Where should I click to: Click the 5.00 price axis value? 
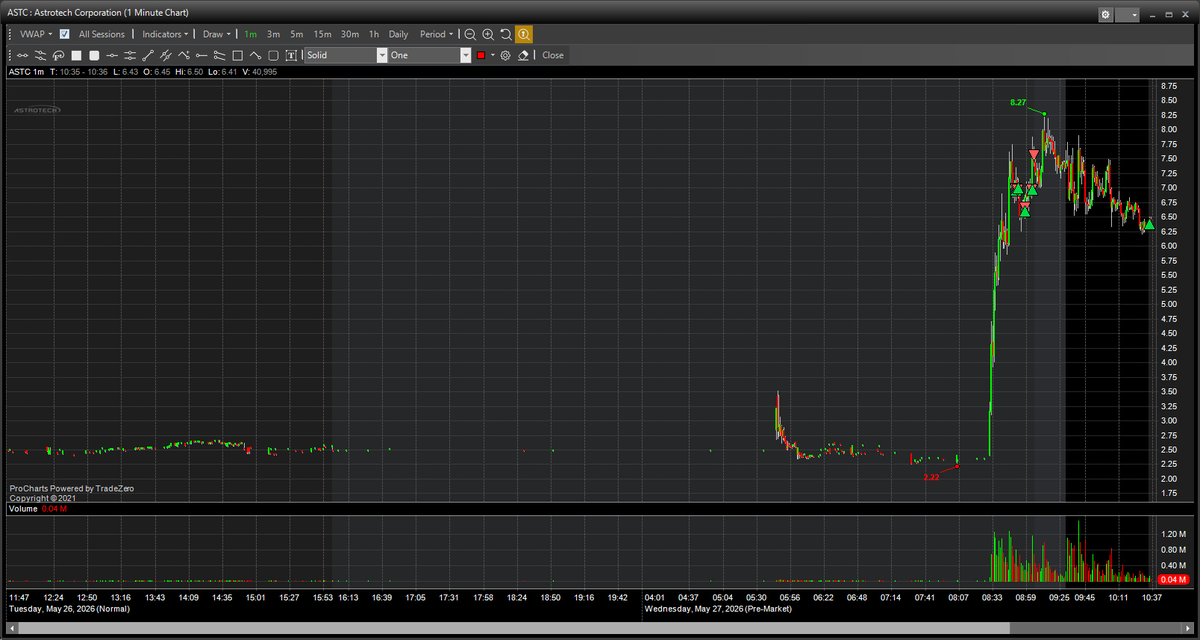tap(1169, 304)
